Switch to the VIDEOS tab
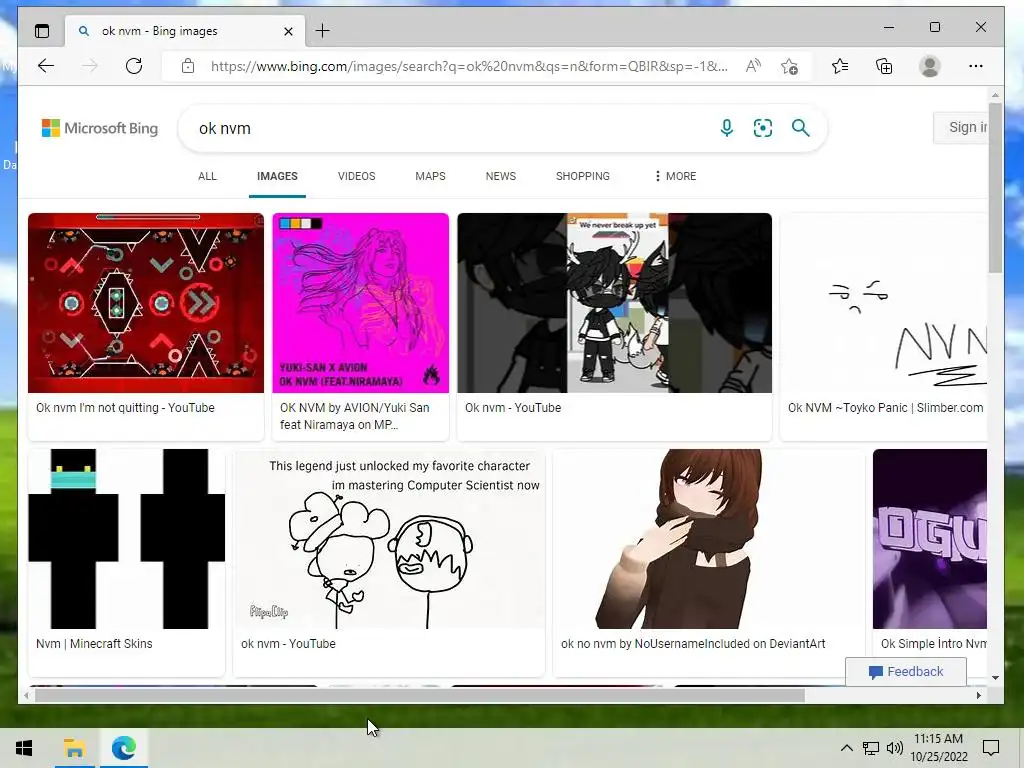Screen dimensions: 1024x768 [x=357, y=176]
